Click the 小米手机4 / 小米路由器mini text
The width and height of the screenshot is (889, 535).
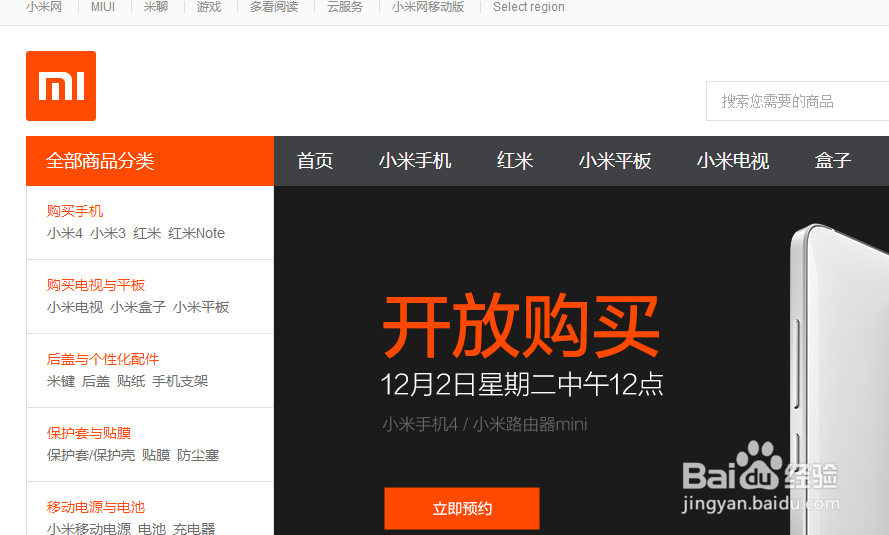485,424
